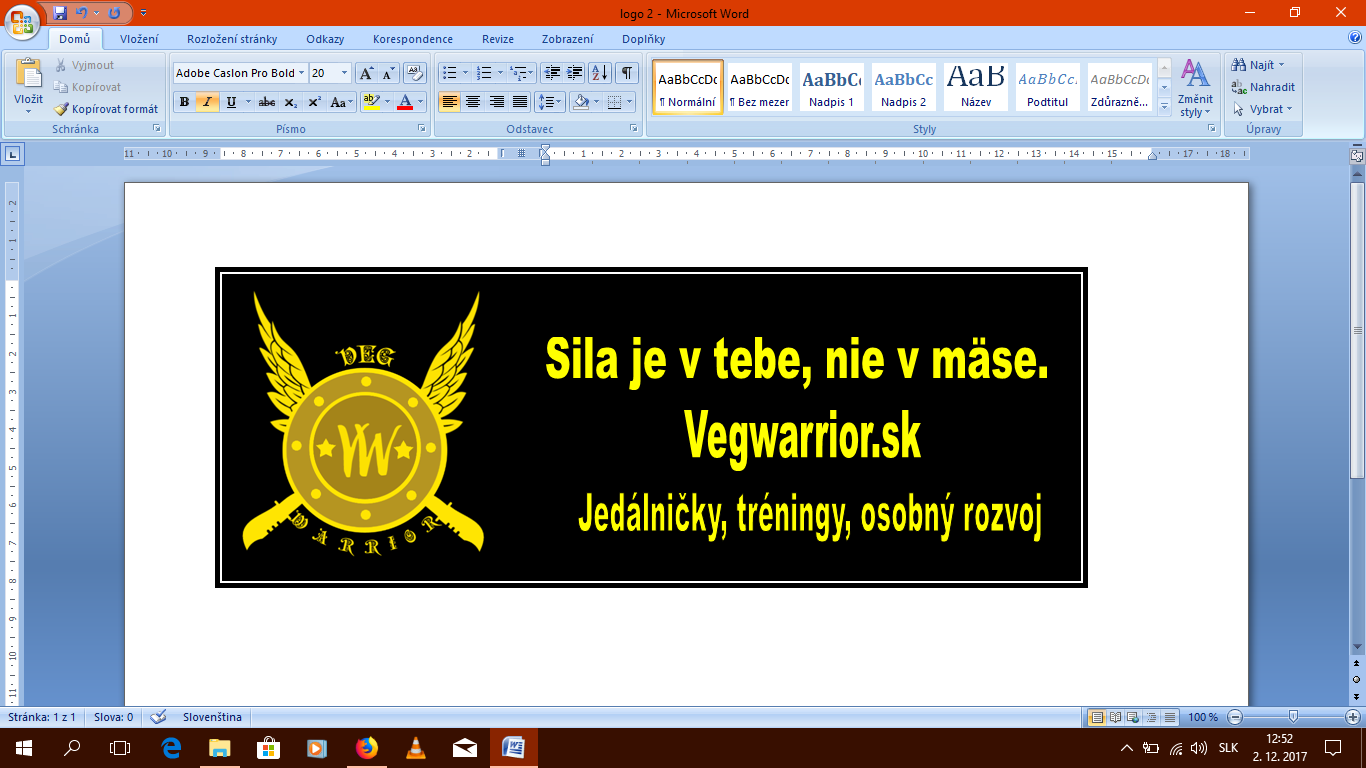1366x768 pixels.
Task: Switch to full screen reading view
Action: pyautogui.click(x=1114, y=717)
